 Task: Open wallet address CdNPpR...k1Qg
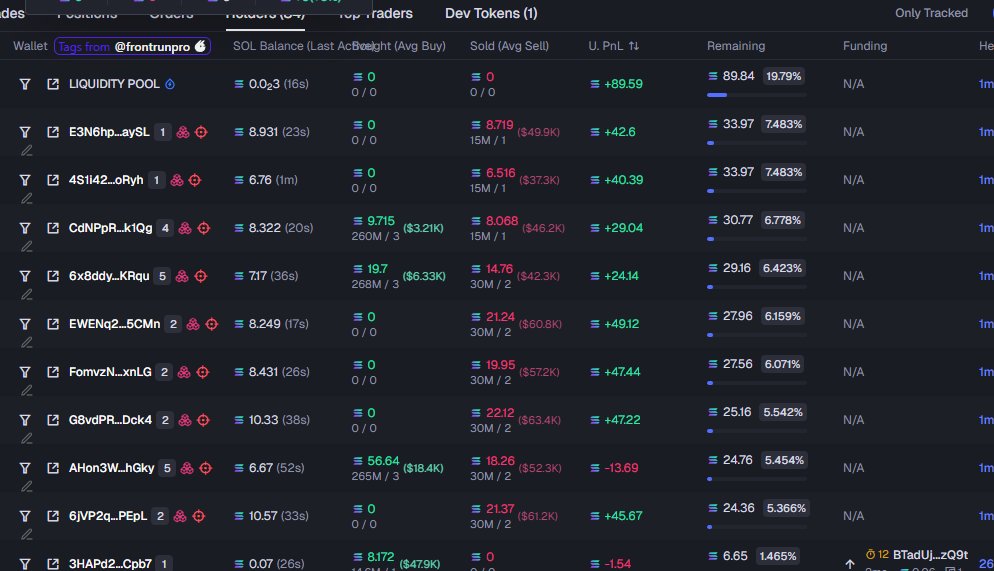(x=110, y=228)
